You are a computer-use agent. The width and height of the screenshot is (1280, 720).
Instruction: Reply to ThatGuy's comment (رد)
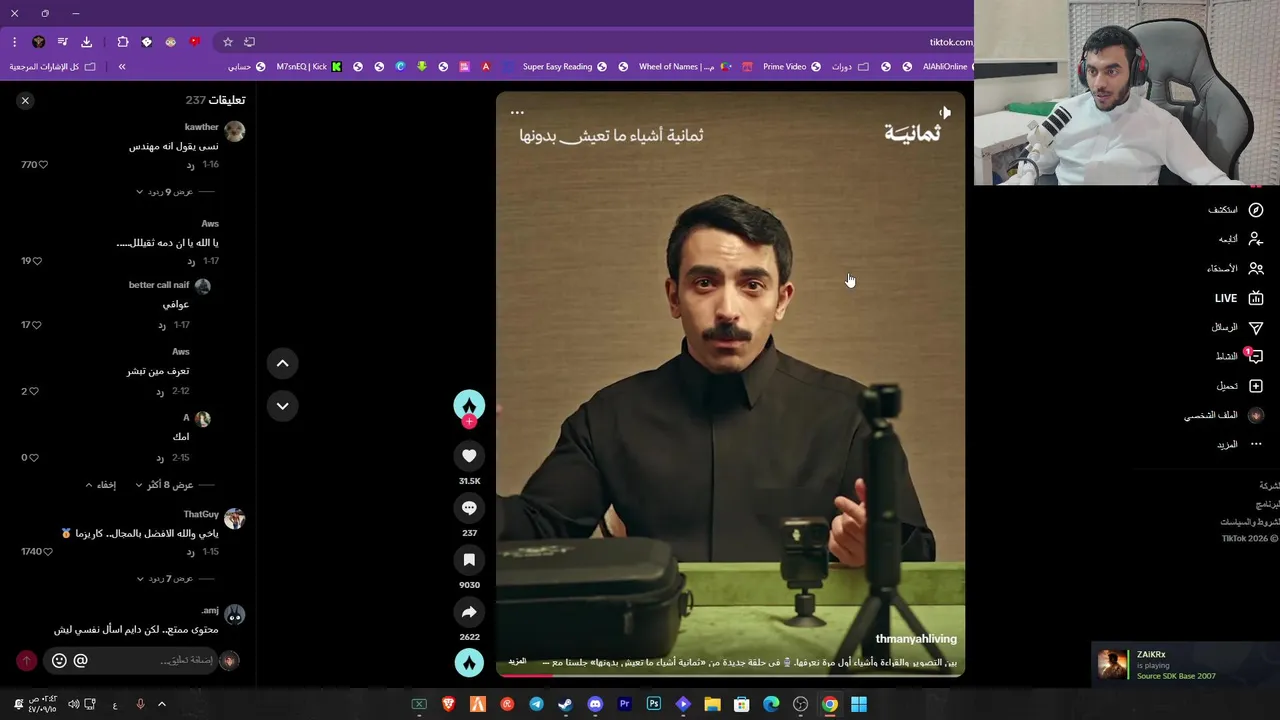tap(190, 552)
